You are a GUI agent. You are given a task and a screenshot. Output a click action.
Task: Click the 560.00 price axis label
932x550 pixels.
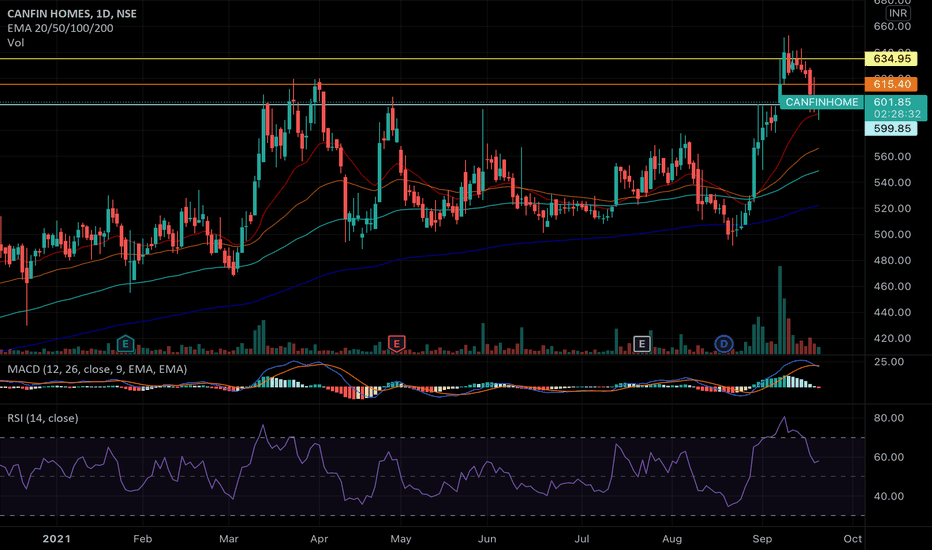click(892, 156)
